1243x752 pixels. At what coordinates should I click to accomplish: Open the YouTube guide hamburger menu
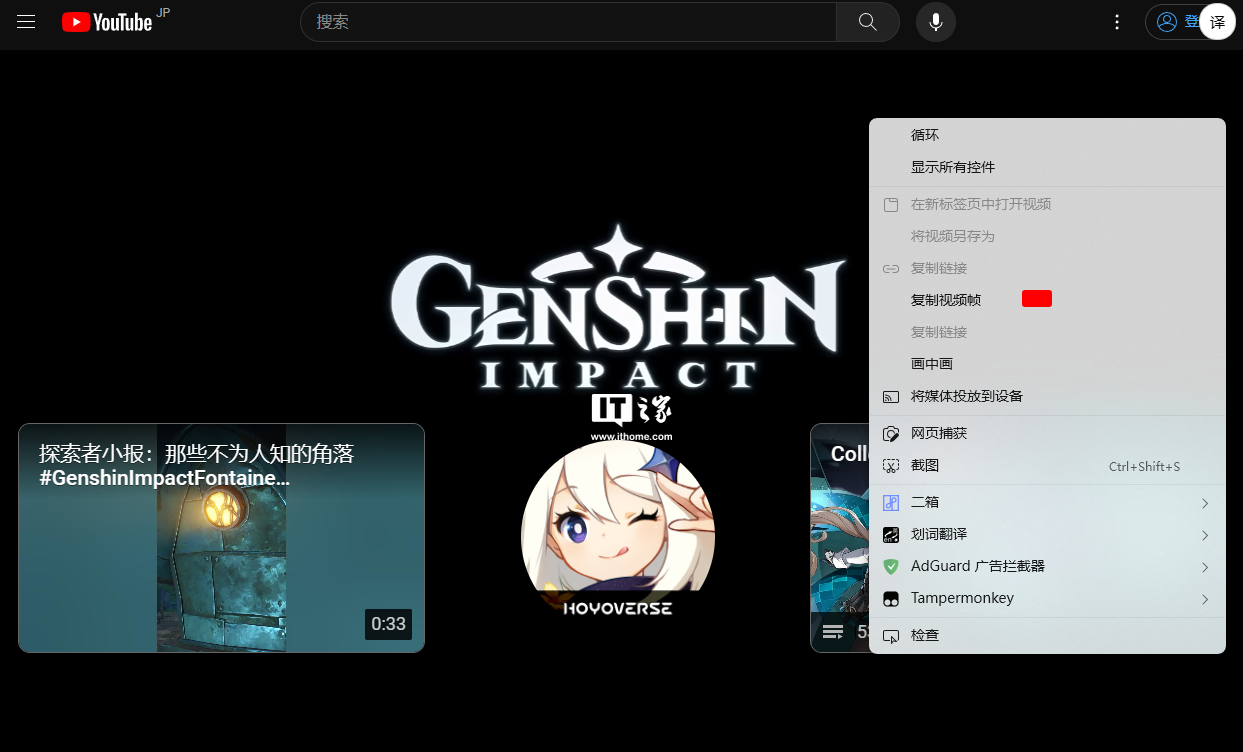tap(26, 22)
